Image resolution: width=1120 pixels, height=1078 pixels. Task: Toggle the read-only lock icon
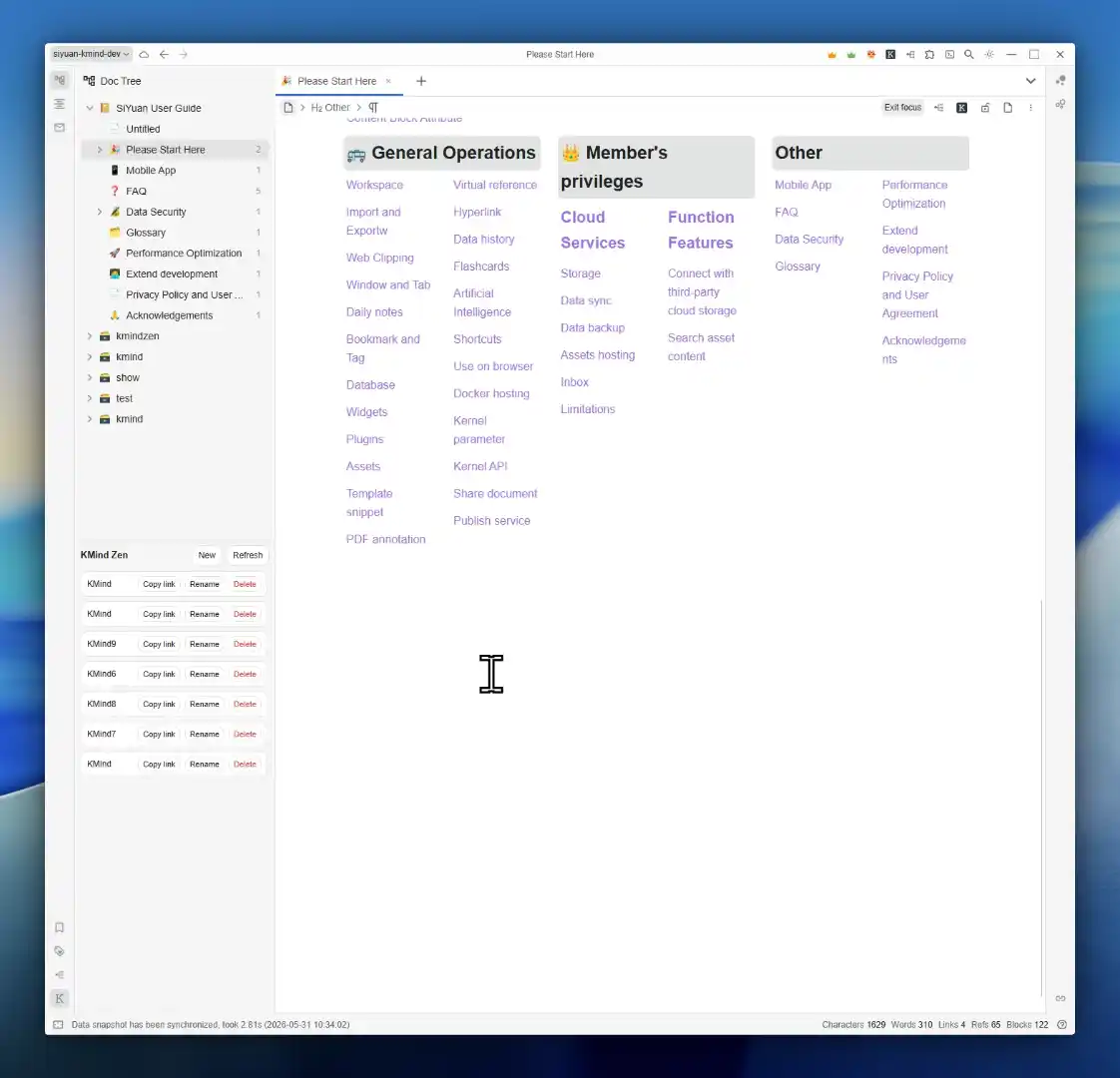click(x=985, y=108)
